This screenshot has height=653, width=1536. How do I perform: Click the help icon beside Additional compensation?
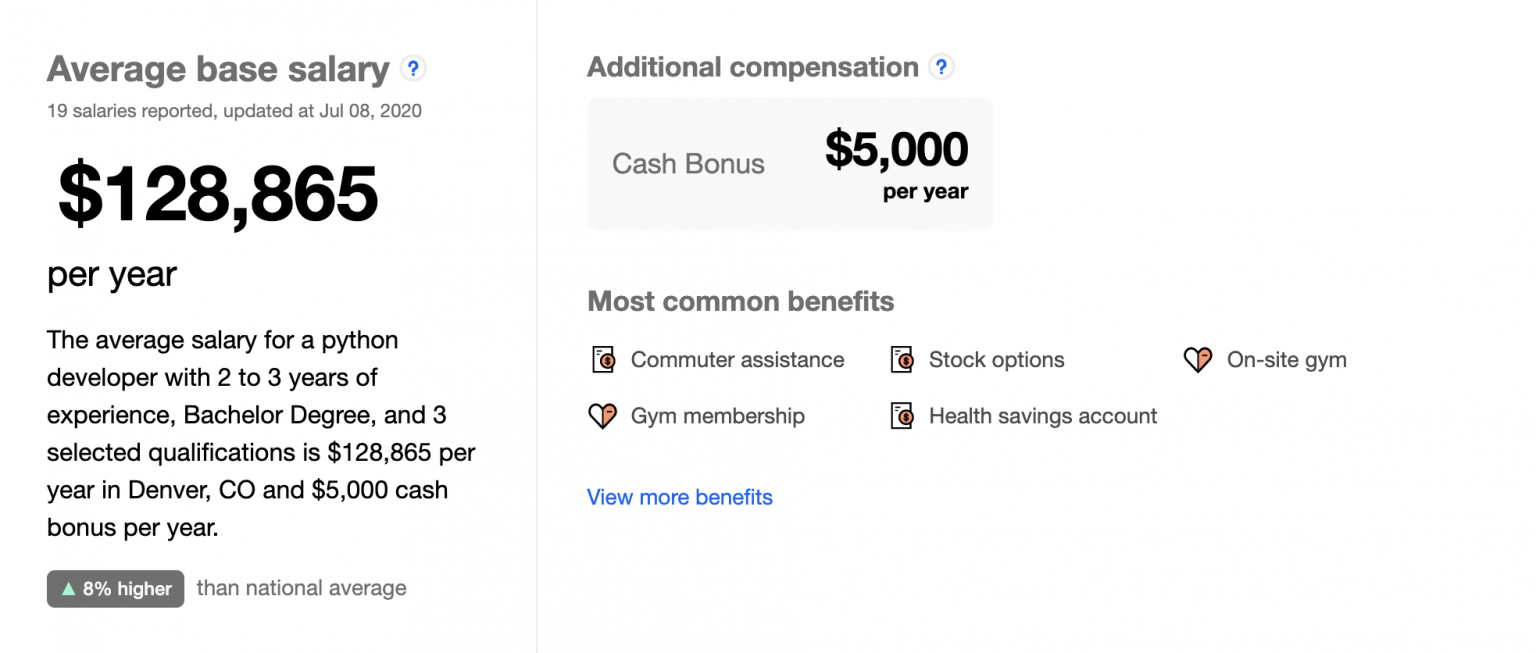point(941,66)
